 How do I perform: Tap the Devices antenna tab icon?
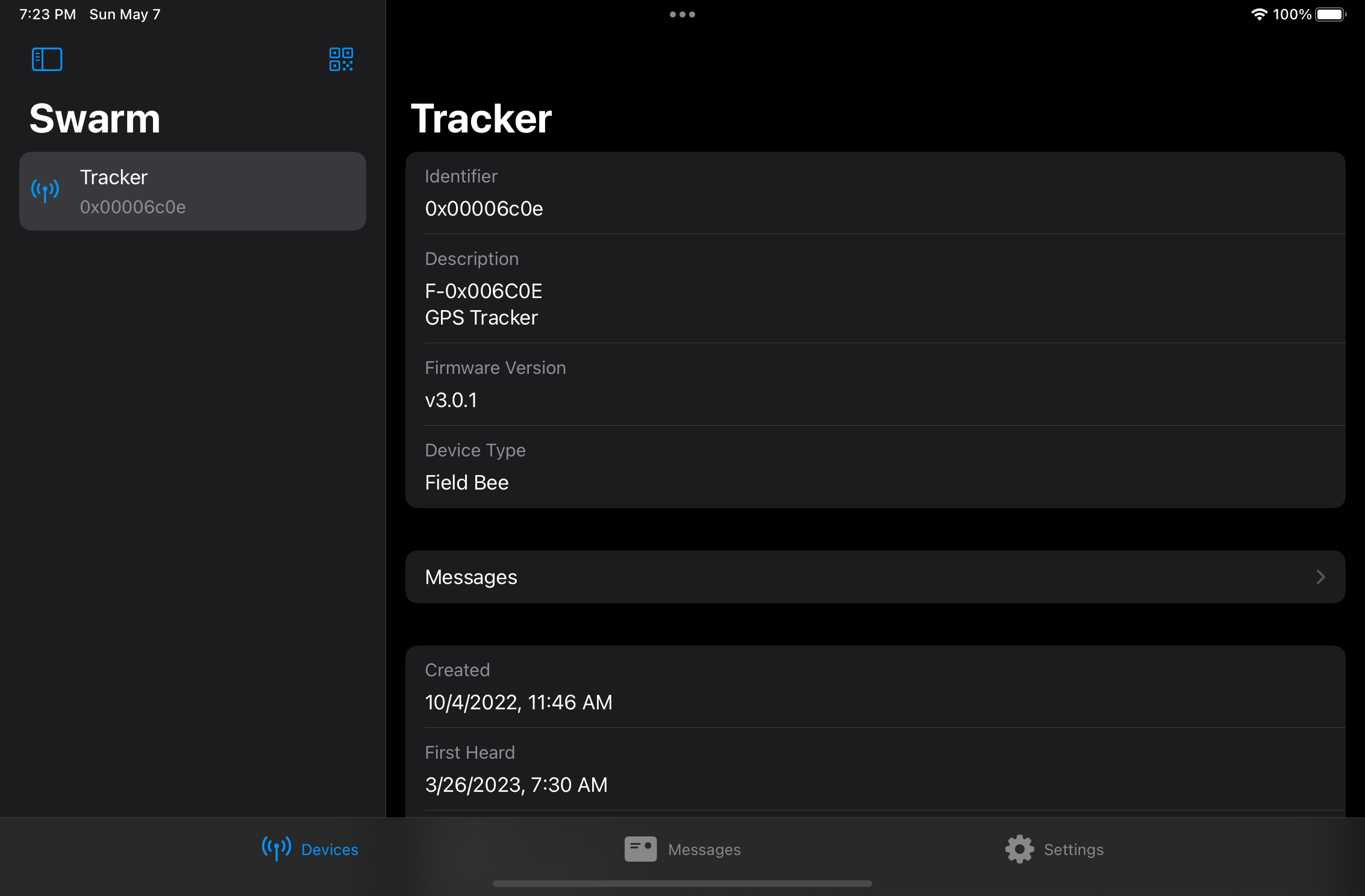(x=276, y=848)
